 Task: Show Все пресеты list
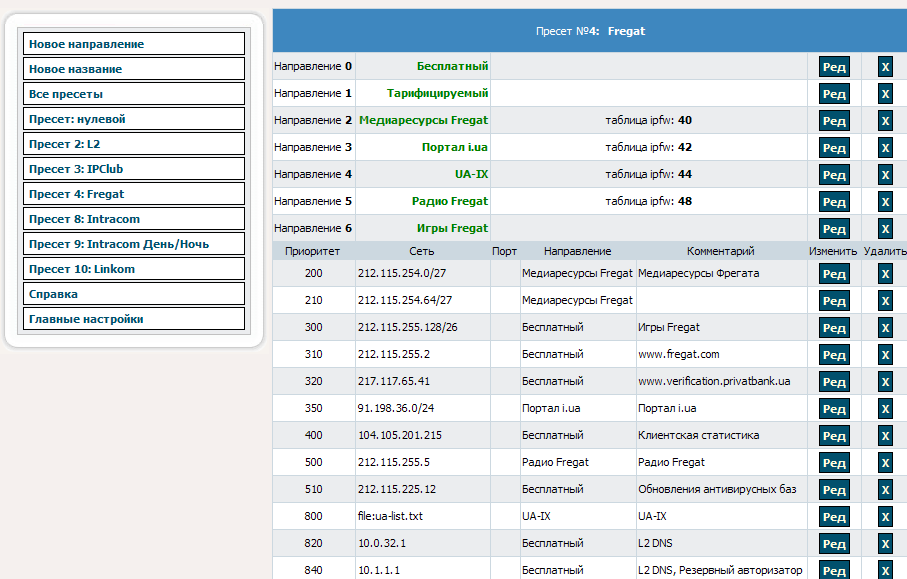point(134,94)
